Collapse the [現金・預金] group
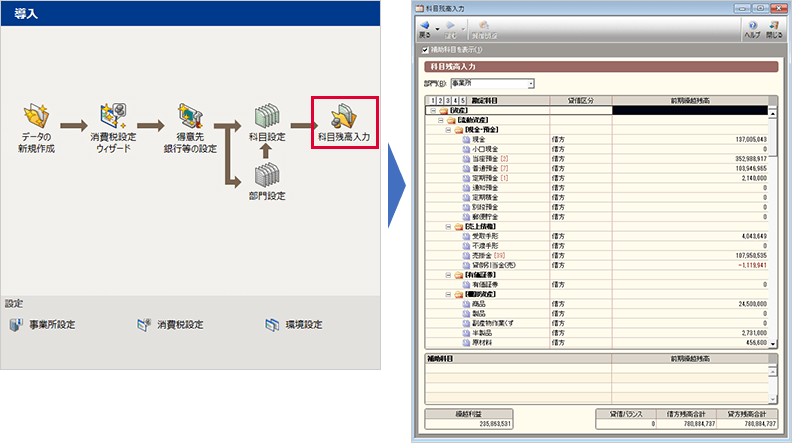Screen dimensions: 792x444 coord(450,130)
